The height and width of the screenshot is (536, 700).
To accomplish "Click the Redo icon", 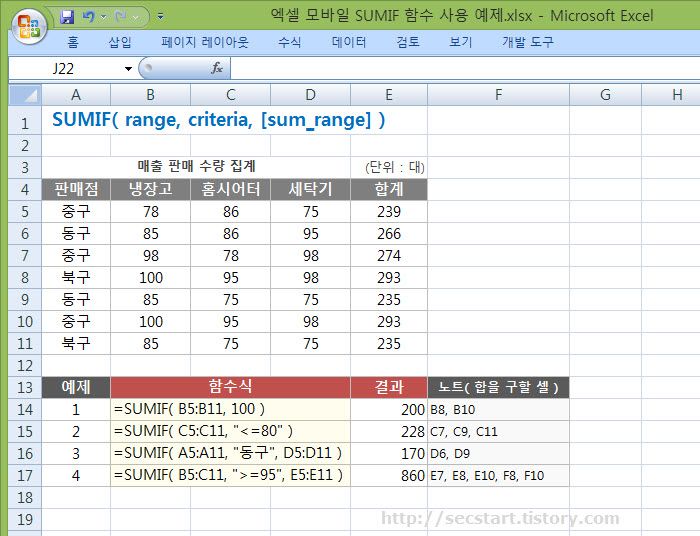I will tap(121, 17).
